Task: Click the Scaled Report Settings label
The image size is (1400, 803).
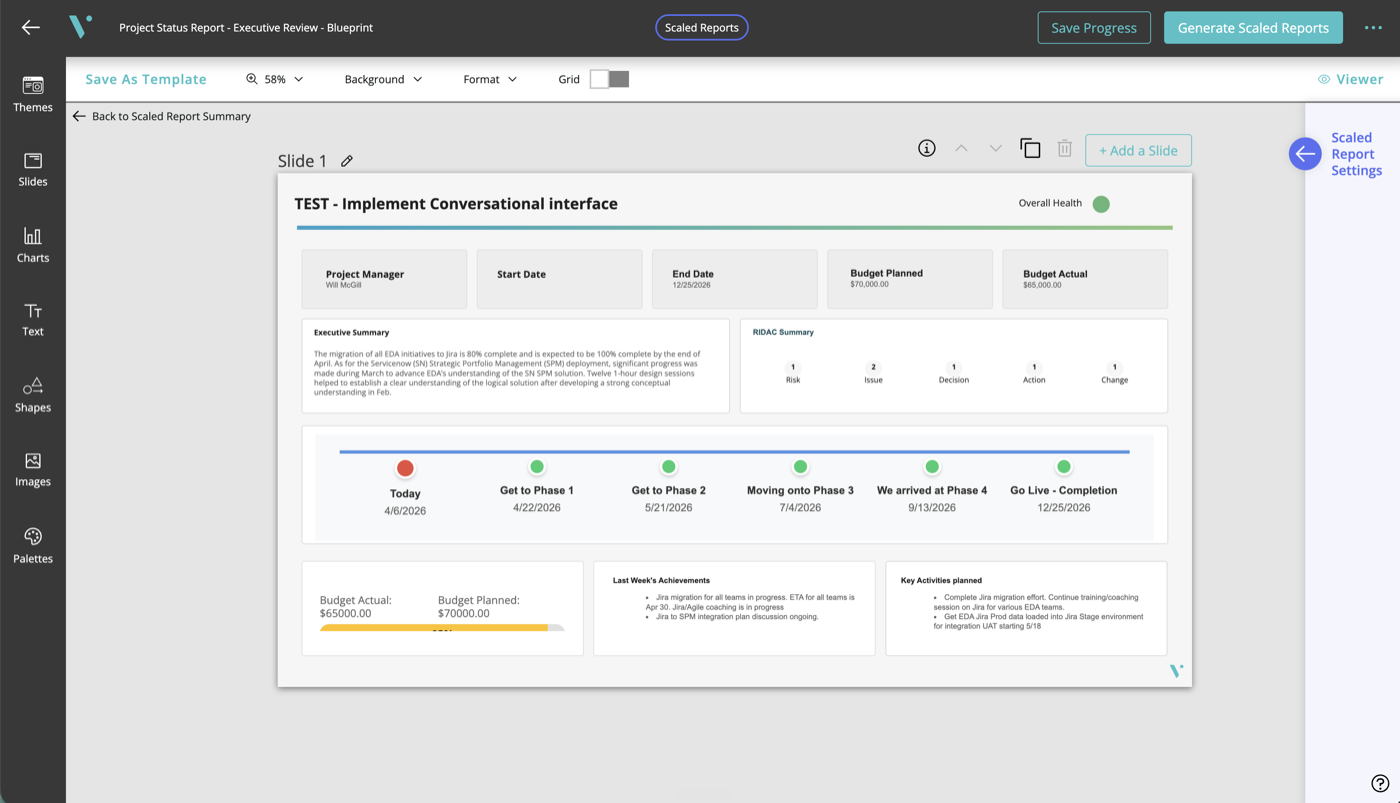Action: (1356, 154)
